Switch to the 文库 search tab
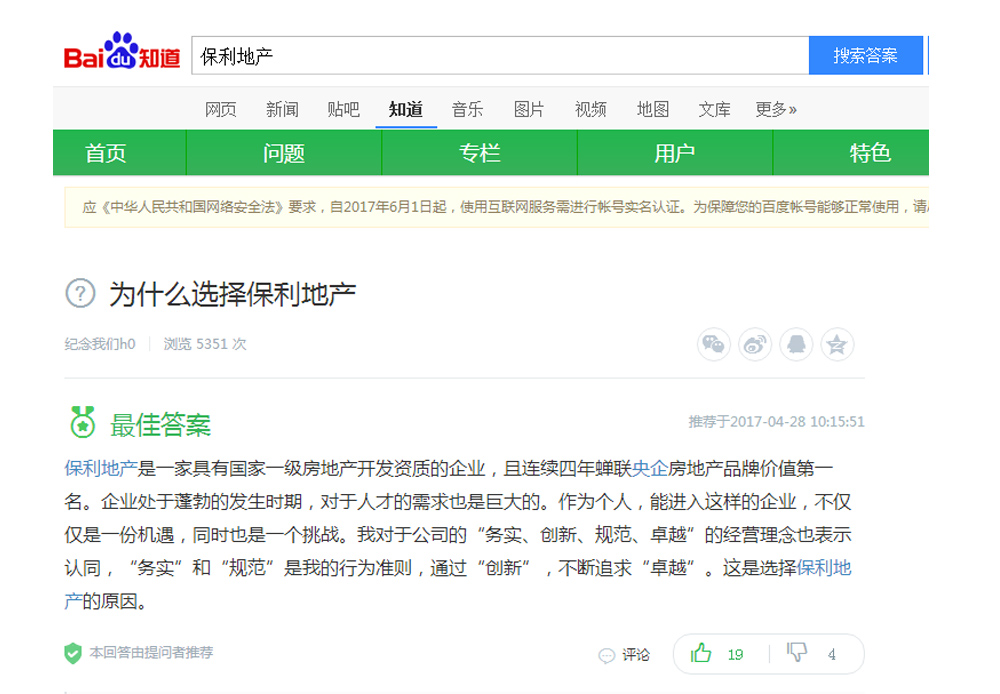This screenshot has width=1000, height=694. click(714, 110)
